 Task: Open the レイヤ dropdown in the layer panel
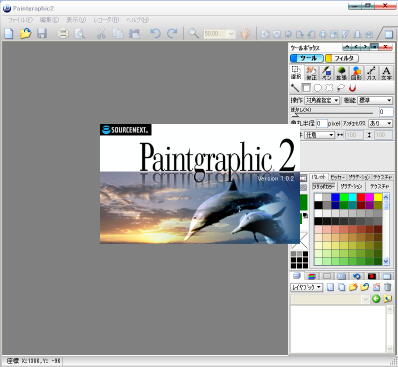coord(306,287)
